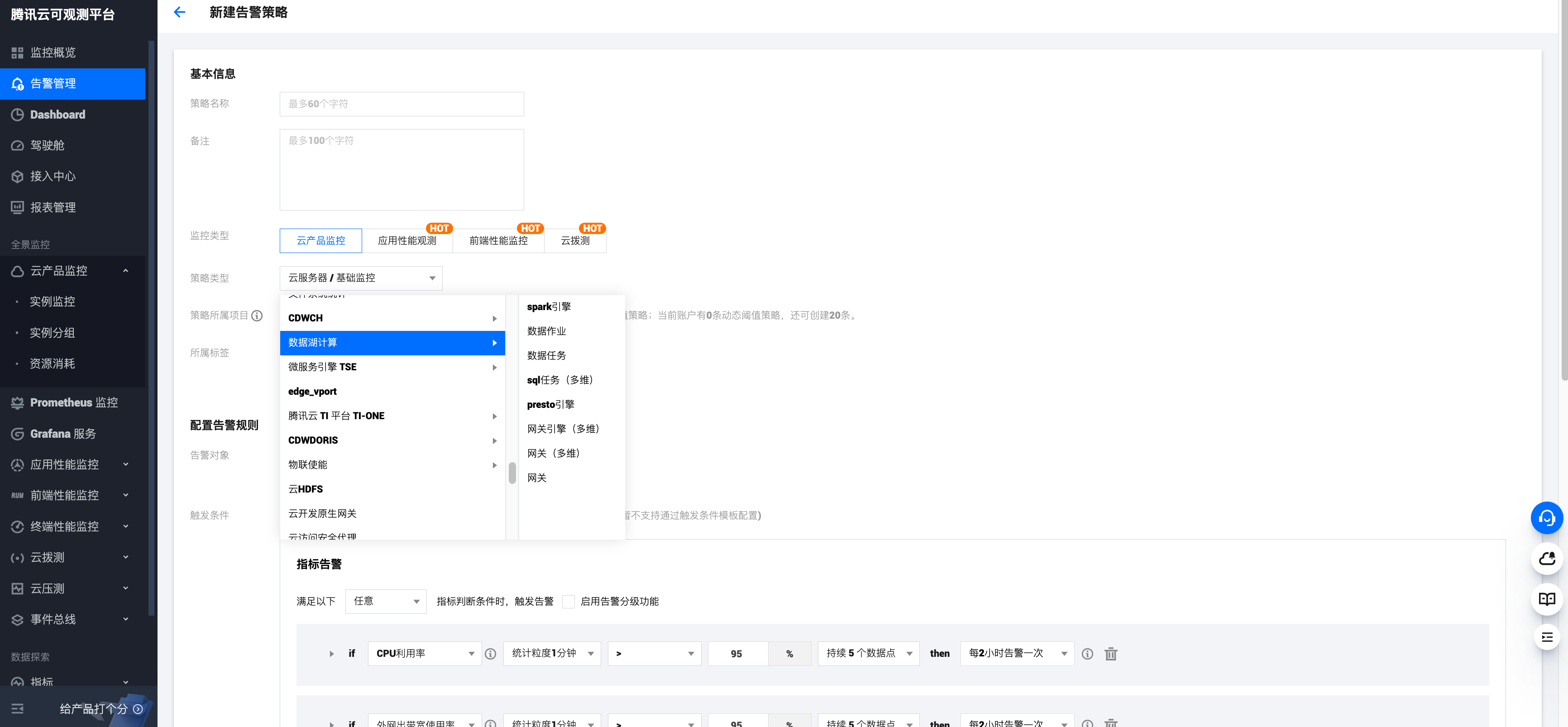Click the 监控概览 sidebar icon
The width and height of the screenshot is (1568, 727).
18,53
